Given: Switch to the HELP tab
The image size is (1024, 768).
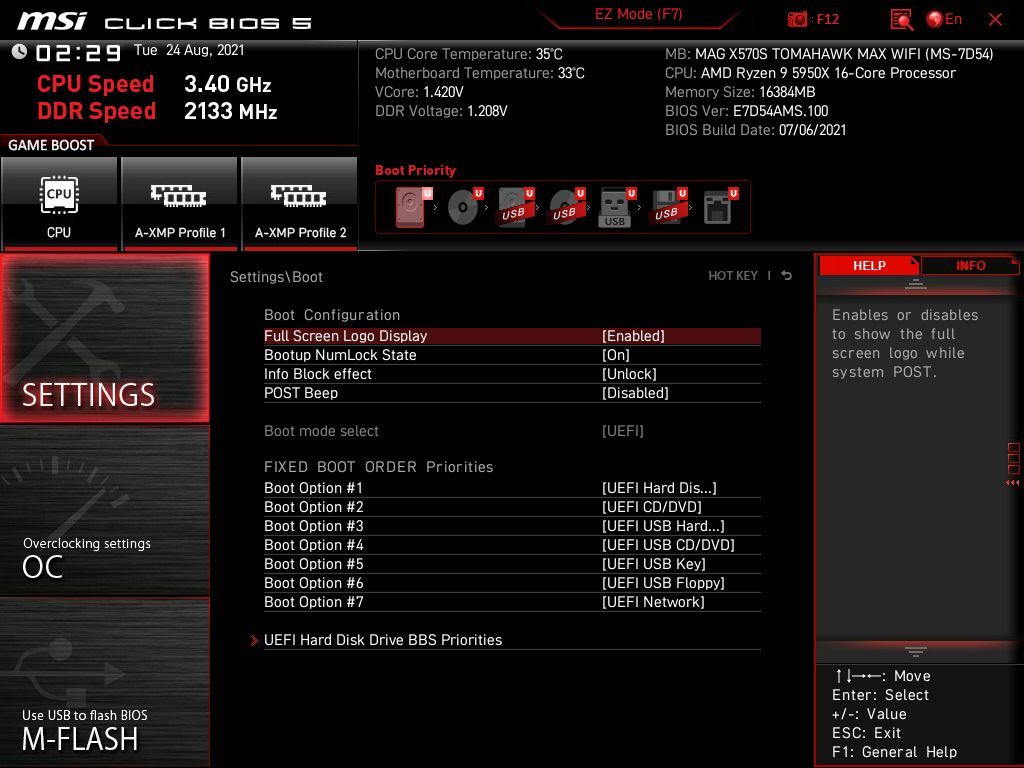Looking at the screenshot, I should pos(869,266).
